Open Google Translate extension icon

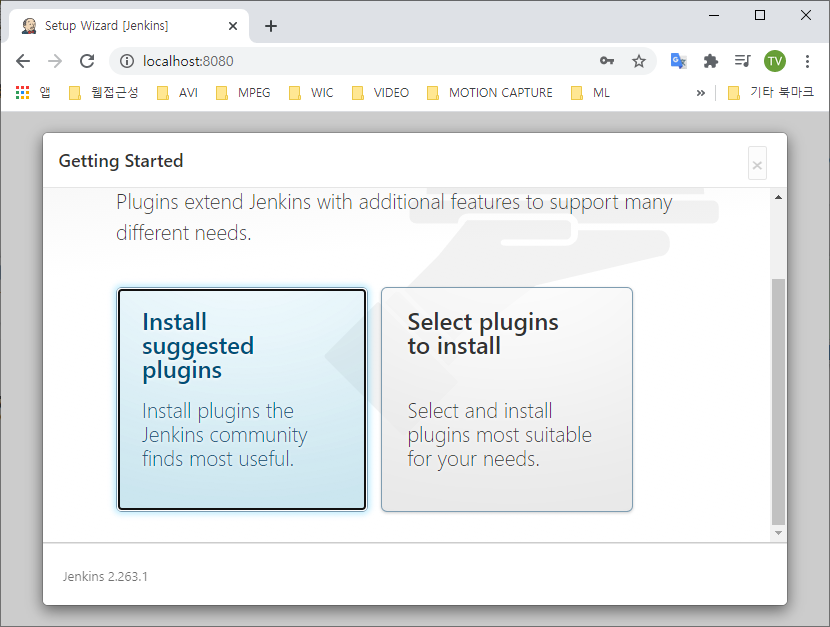point(678,61)
